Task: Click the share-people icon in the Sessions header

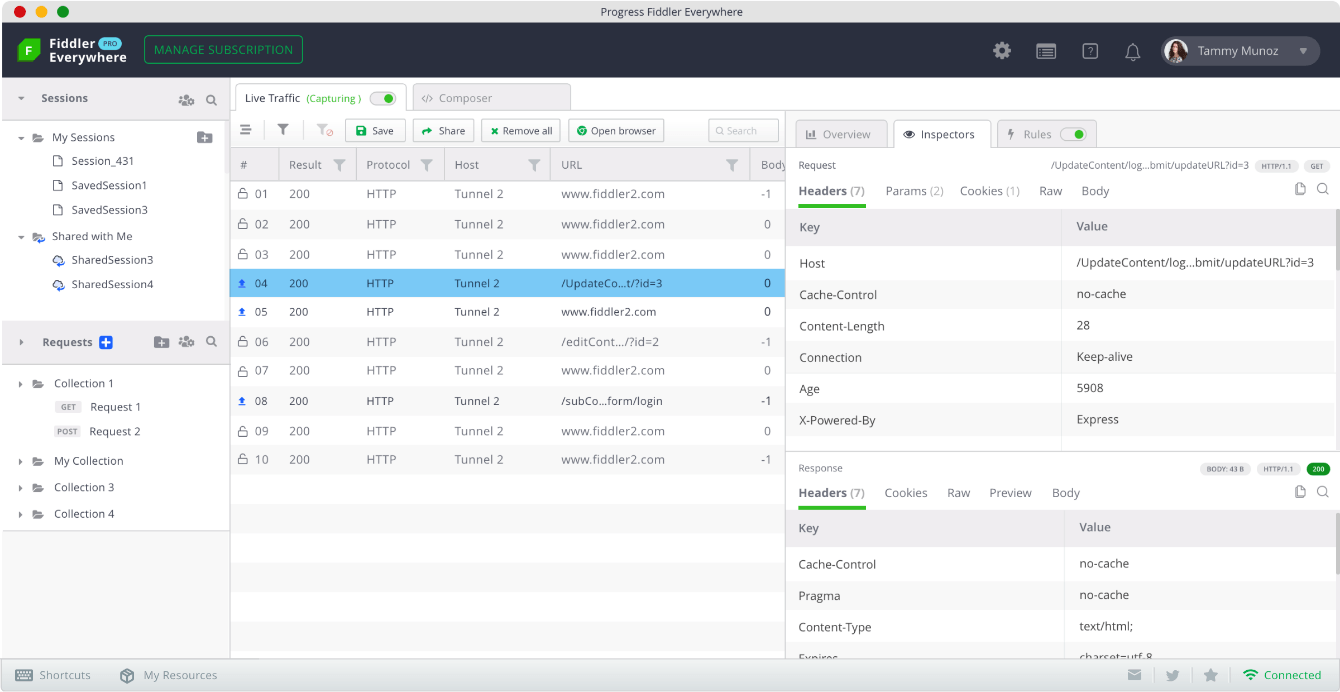Action: (x=186, y=100)
